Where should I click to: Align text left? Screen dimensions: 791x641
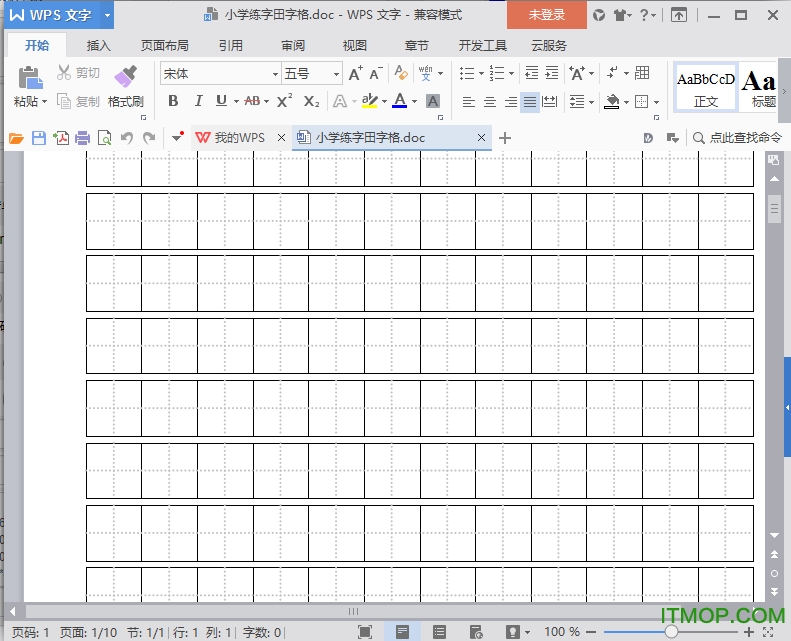[x=469, y=102]
